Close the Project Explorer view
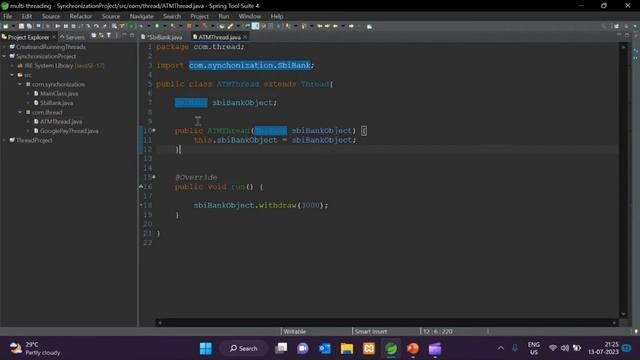Viewport: 640px width, 360px height. pos(53,37)
